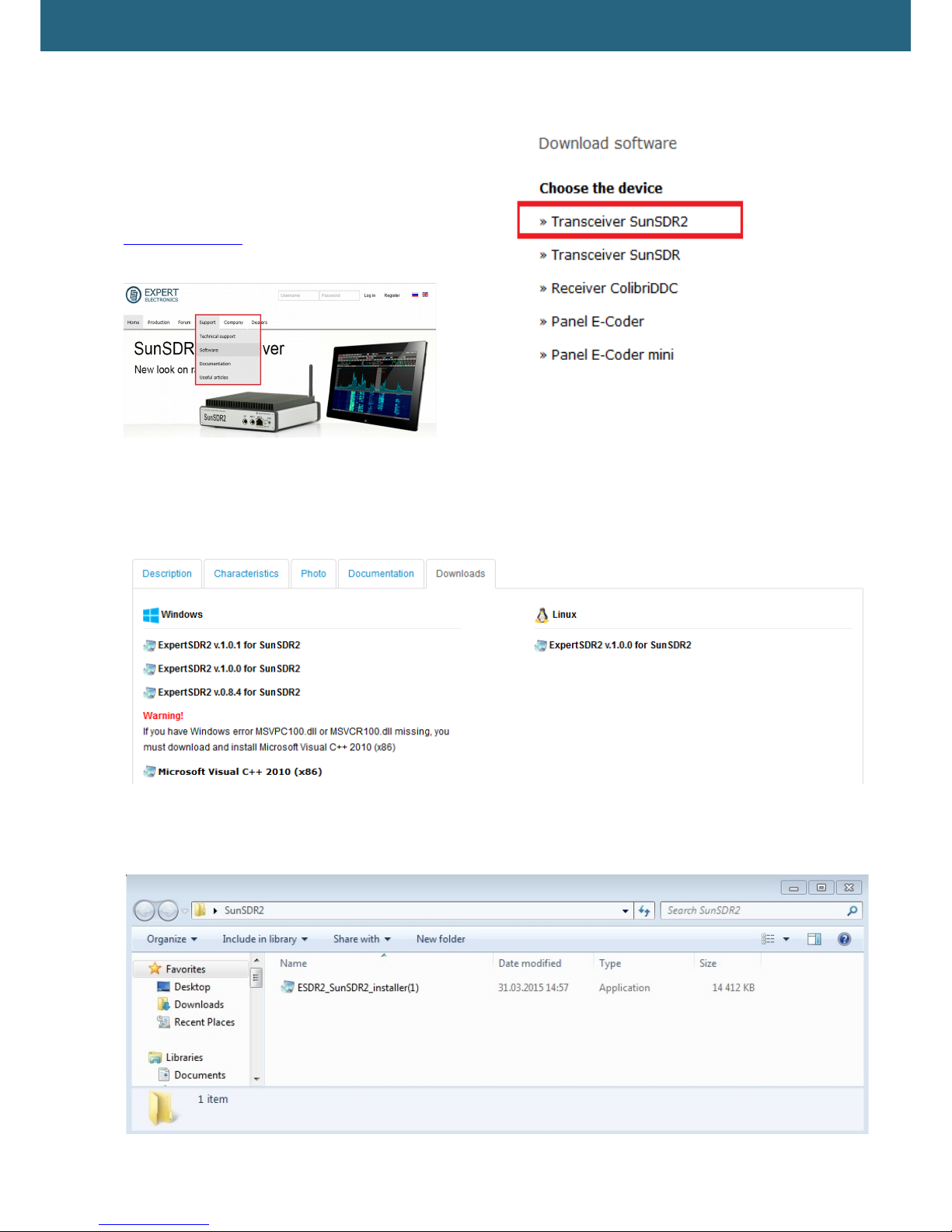Open the view options dropdown arrow
This screenshot has width=952, height=1232.
pyautogui.click(x=786, y=939)
